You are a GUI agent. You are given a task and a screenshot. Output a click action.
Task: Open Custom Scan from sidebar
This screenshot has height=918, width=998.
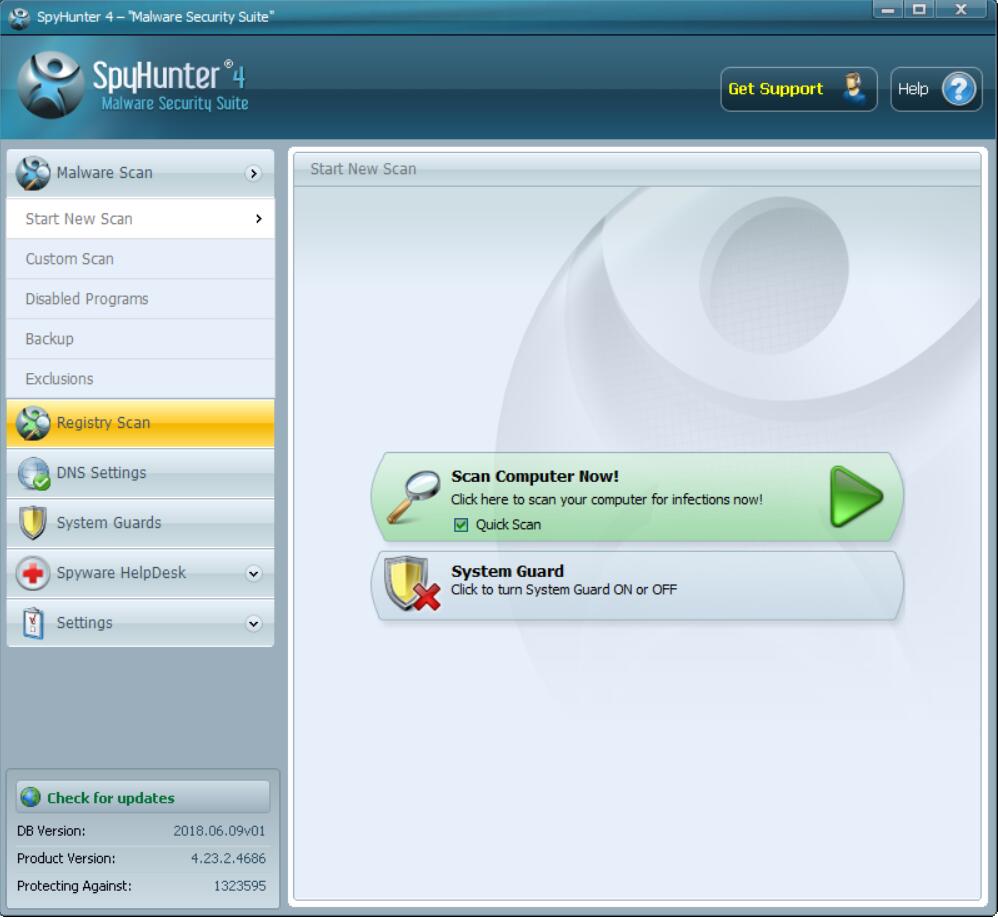(141, 259)
